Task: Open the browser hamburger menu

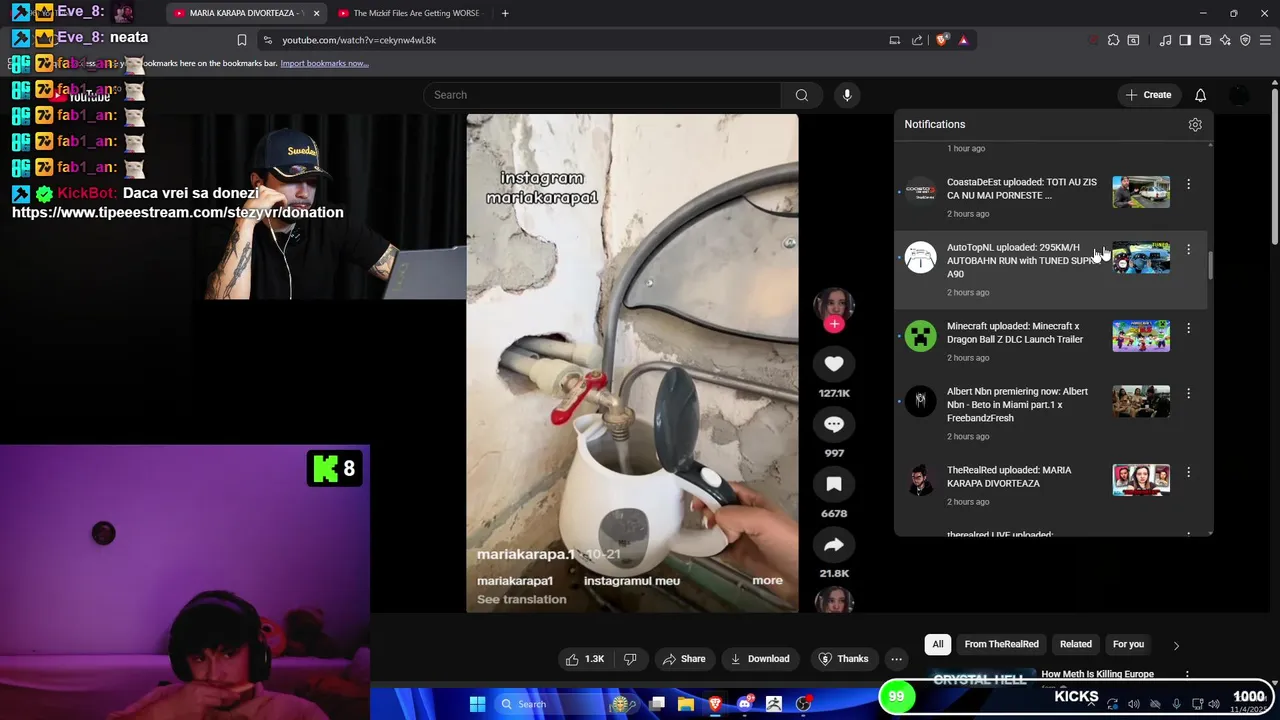Action: click(x=1265, y=40)
